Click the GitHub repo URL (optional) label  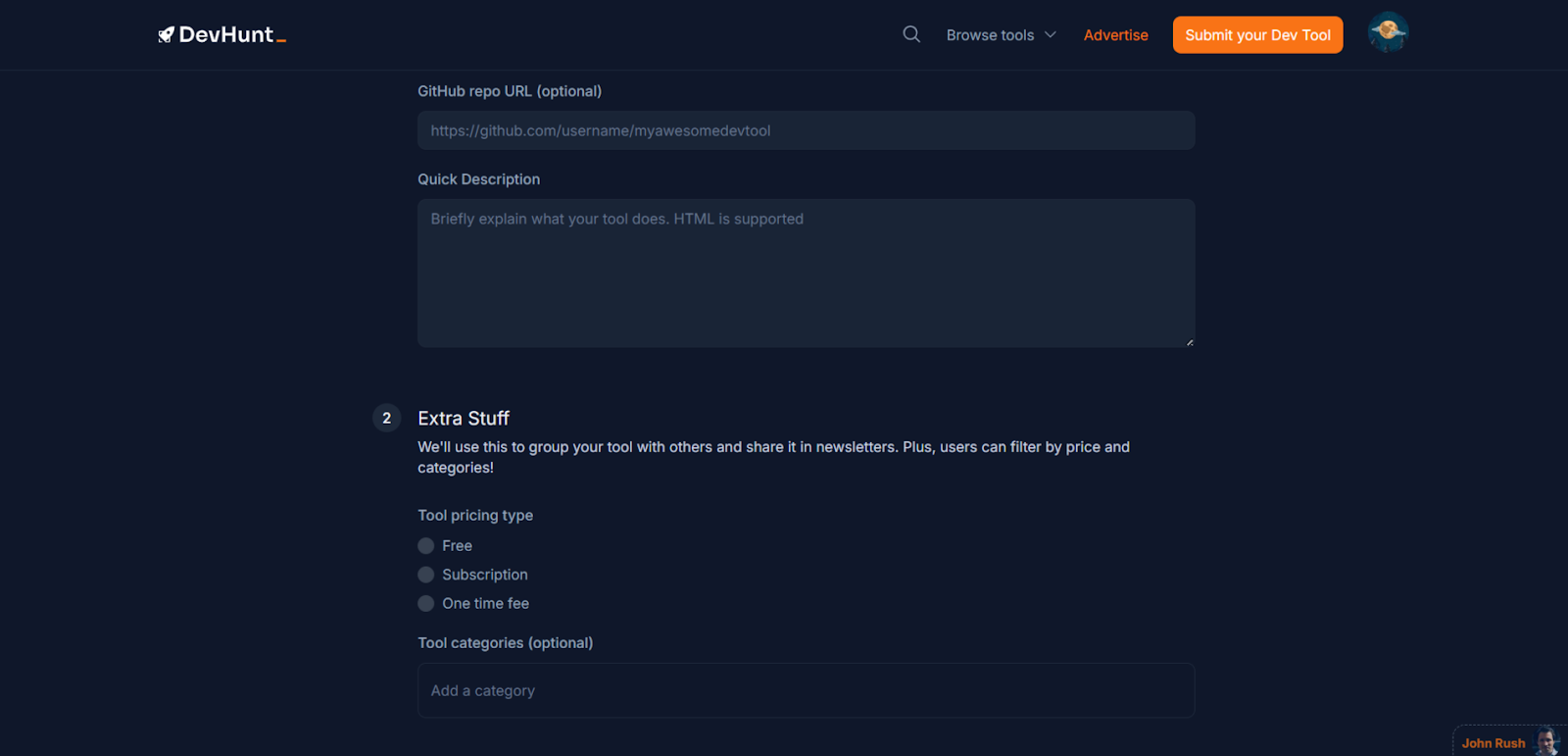point(510,91)
